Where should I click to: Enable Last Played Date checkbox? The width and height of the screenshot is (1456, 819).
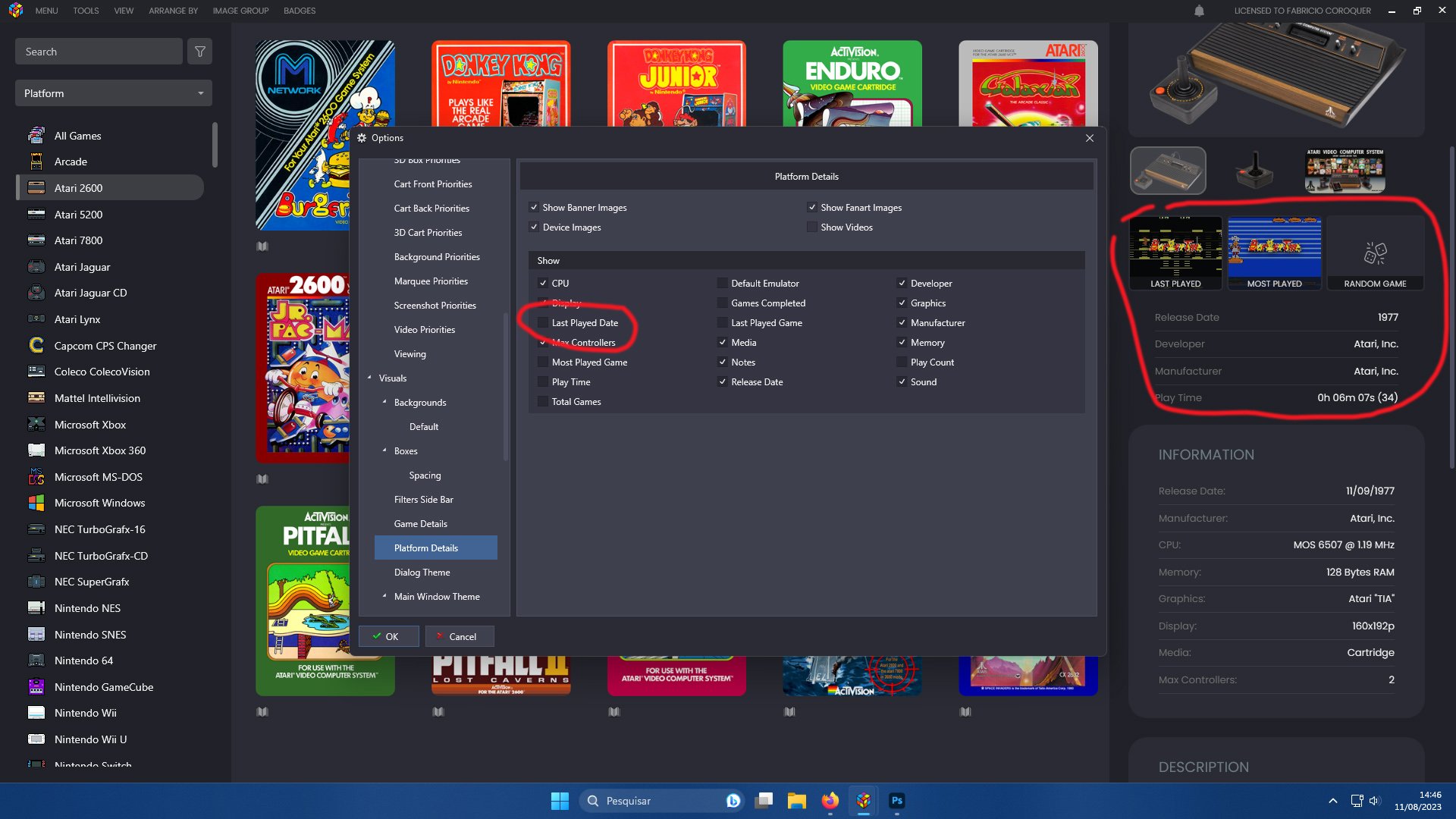[x=543, y=323]
